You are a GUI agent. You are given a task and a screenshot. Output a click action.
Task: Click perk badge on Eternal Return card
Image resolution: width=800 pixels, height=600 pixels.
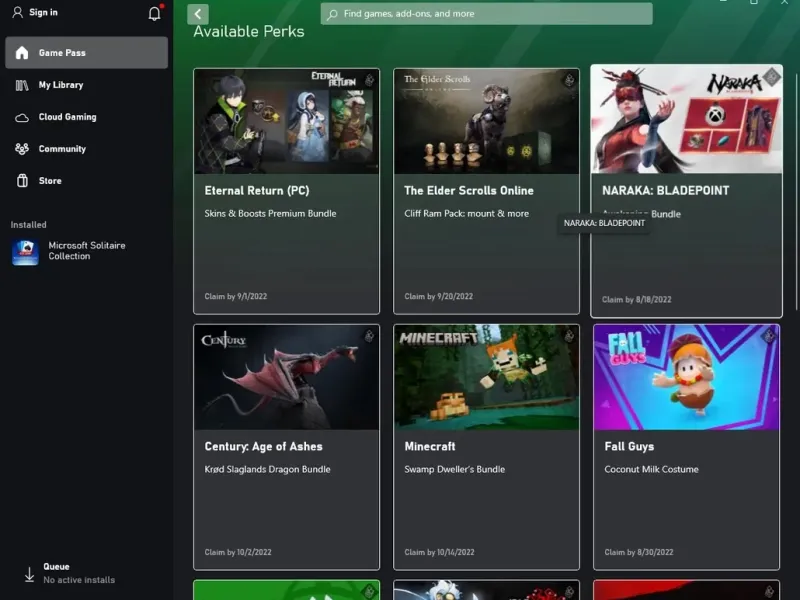pos(369,80)
